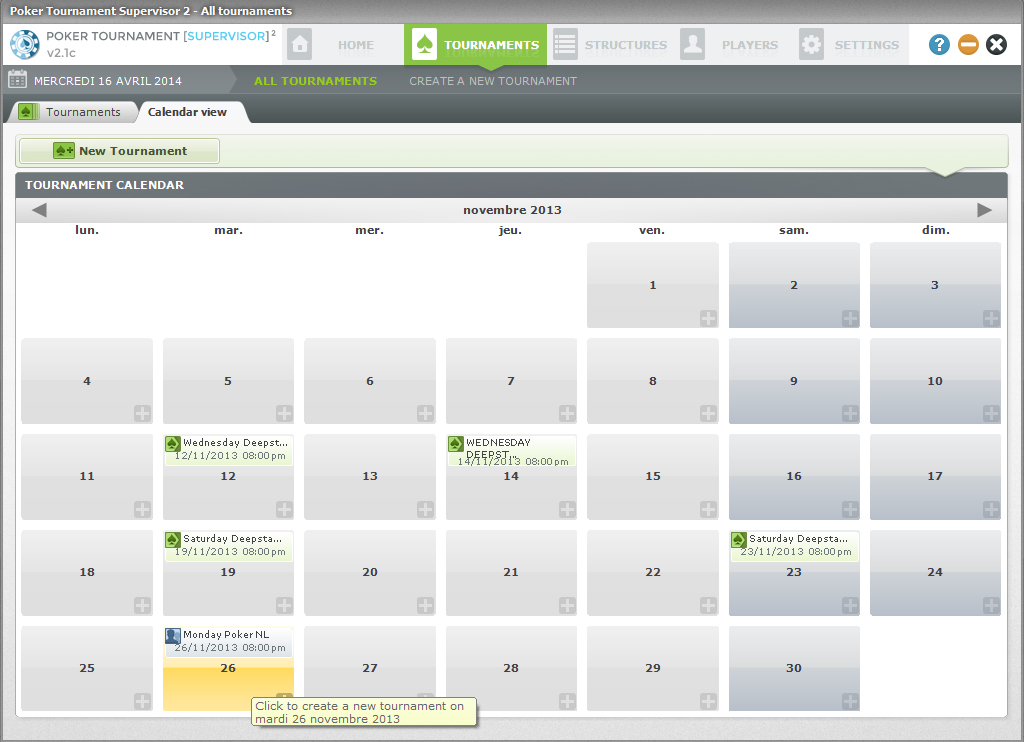Open the Structures section

(x=610, y=45)
